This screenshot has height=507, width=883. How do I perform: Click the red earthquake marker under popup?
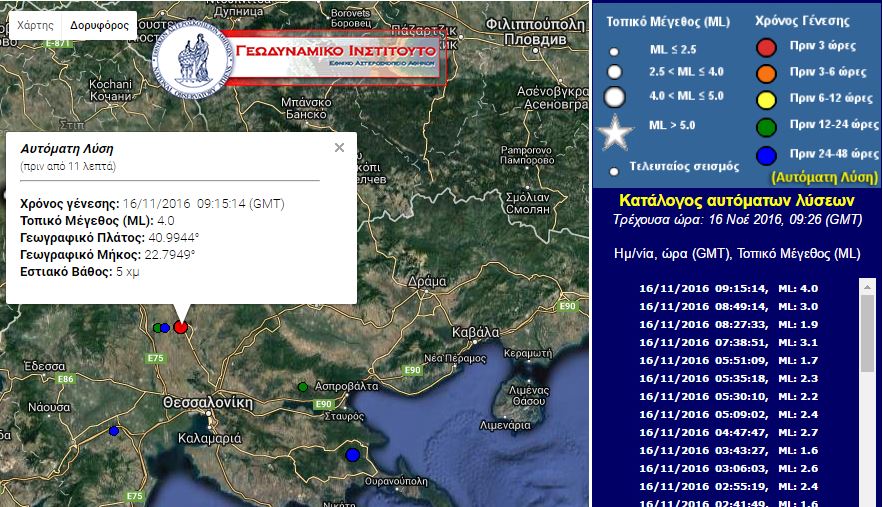click(x=180, y=326)
